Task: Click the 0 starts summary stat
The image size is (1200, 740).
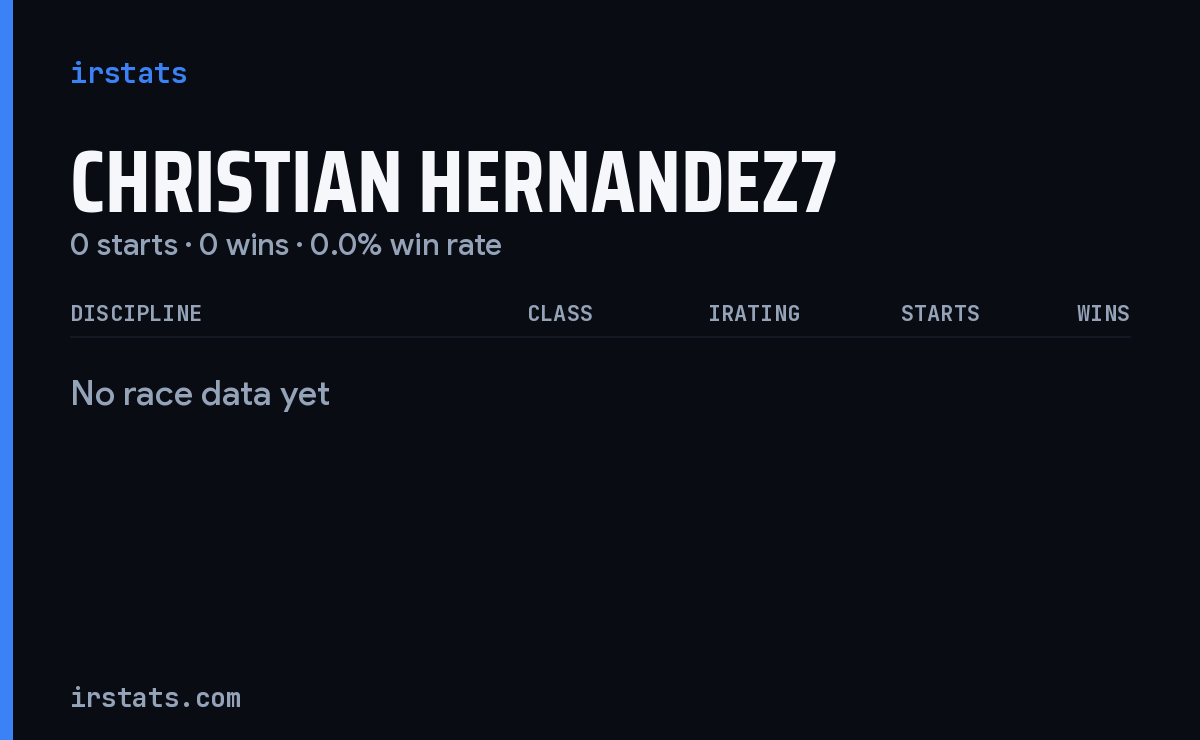Action: coord(124,245)
